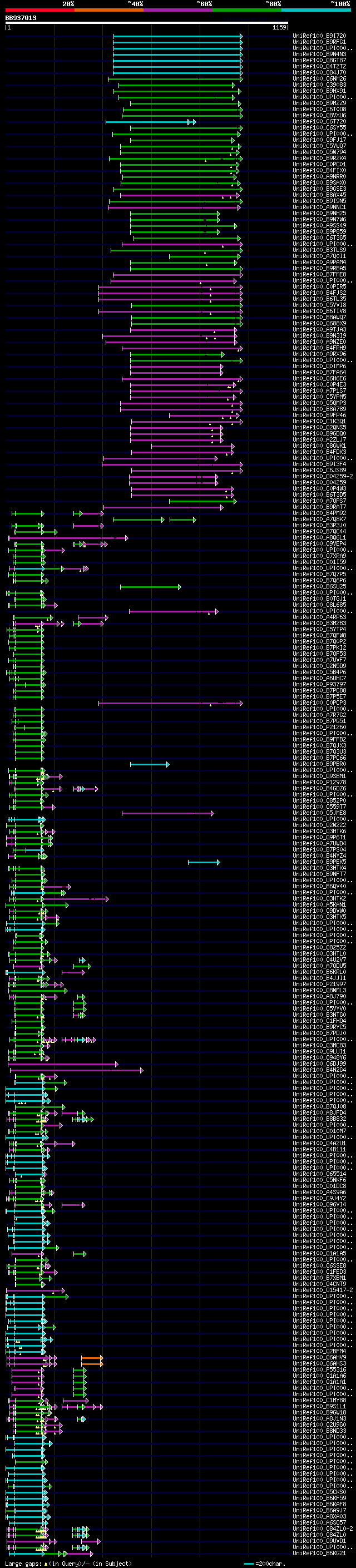This screenshot has width=356, height=1568.
Task: Click the UniRef100_A6SQ57 label
Action: [319, 1522]
